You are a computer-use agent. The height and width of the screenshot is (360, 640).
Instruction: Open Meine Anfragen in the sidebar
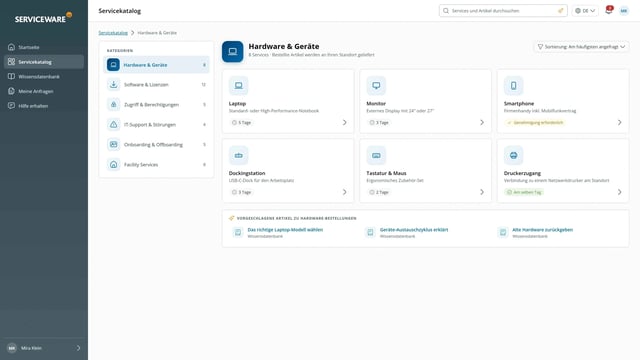coord(44,91)
